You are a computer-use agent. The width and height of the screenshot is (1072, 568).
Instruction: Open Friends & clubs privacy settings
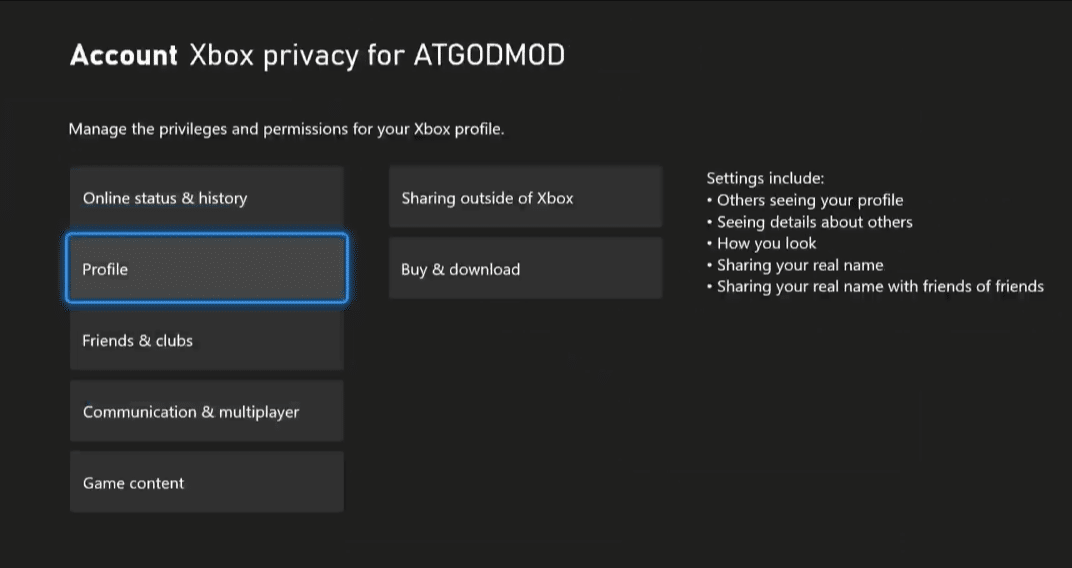(206, 340)
